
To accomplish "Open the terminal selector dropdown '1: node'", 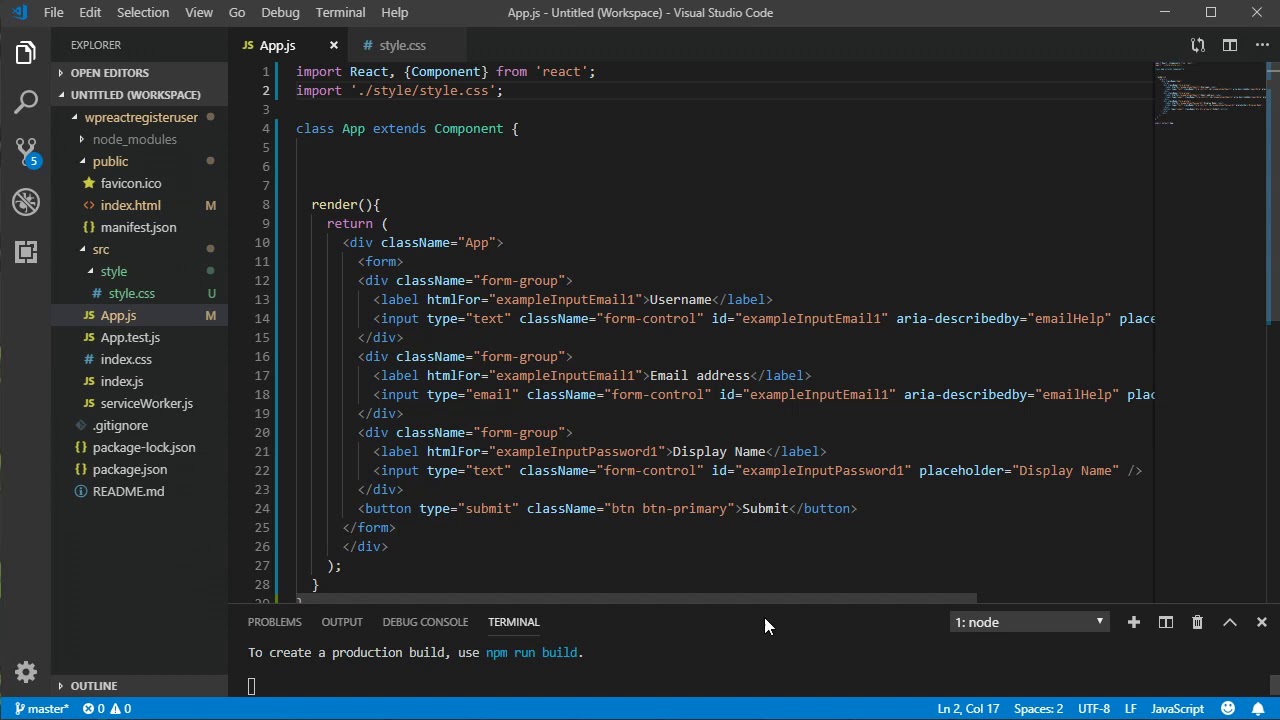I will click(x=1029, y=622).
